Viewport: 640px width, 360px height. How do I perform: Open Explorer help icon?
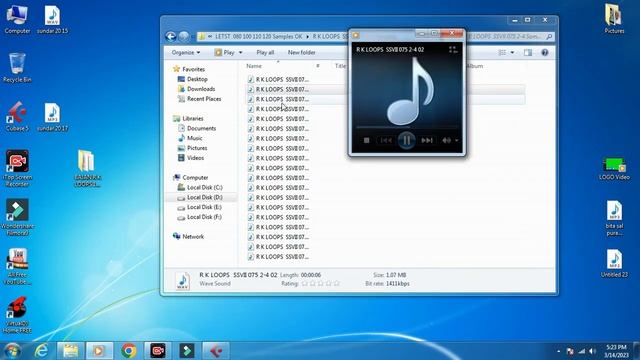[x=544, y=53]
